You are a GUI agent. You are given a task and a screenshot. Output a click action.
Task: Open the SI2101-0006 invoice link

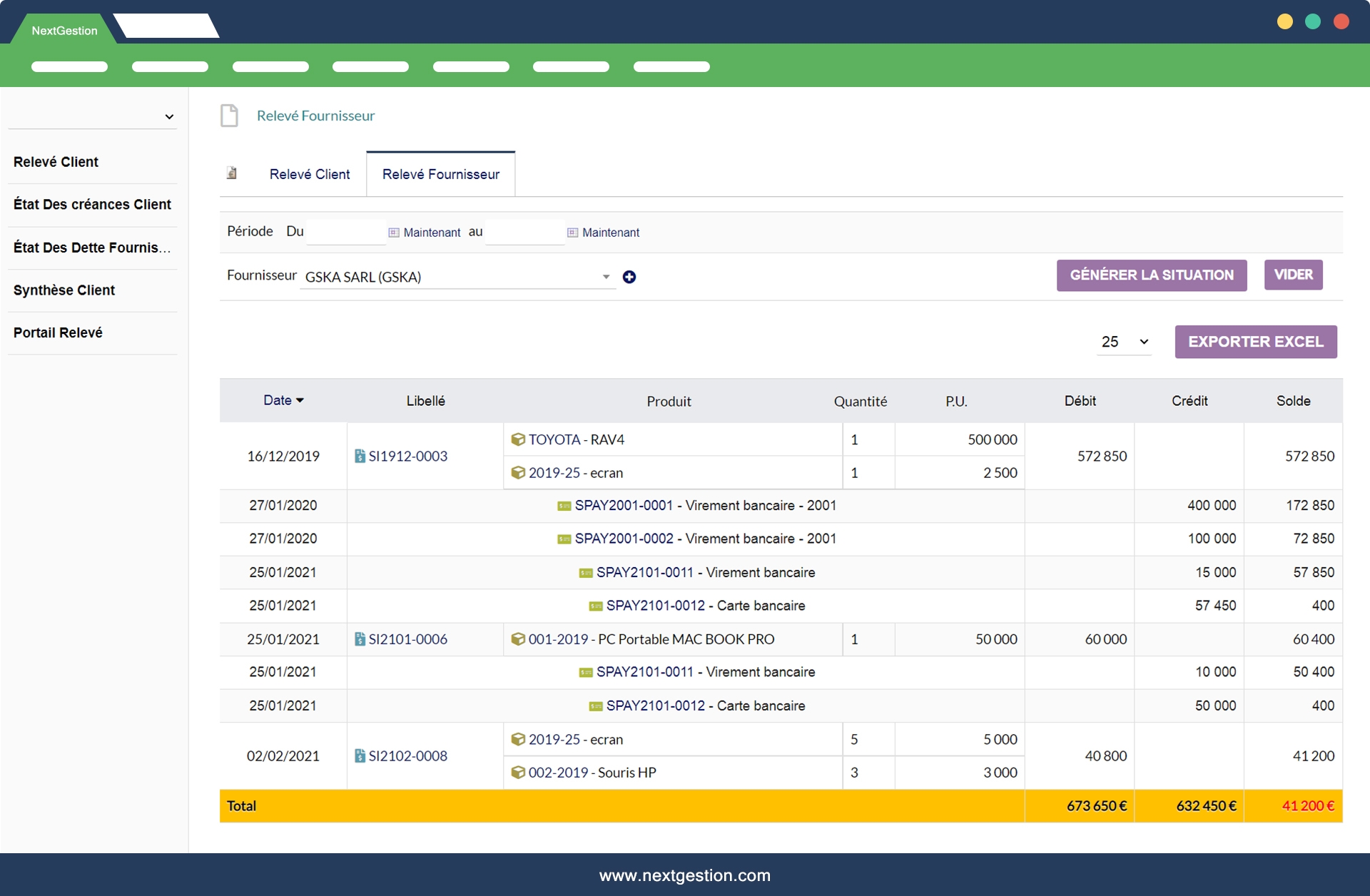407,639
